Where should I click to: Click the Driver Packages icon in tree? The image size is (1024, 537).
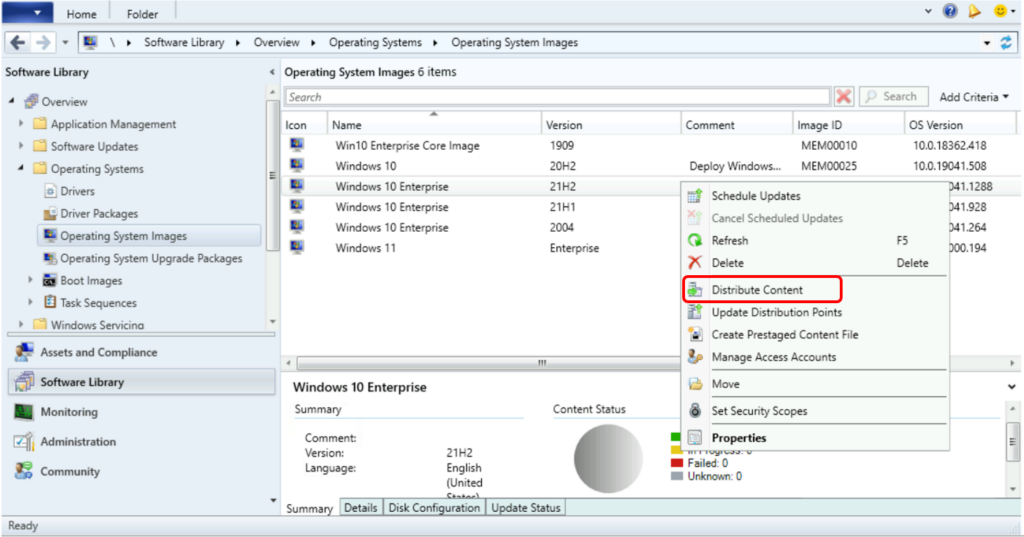pos(50,214)
